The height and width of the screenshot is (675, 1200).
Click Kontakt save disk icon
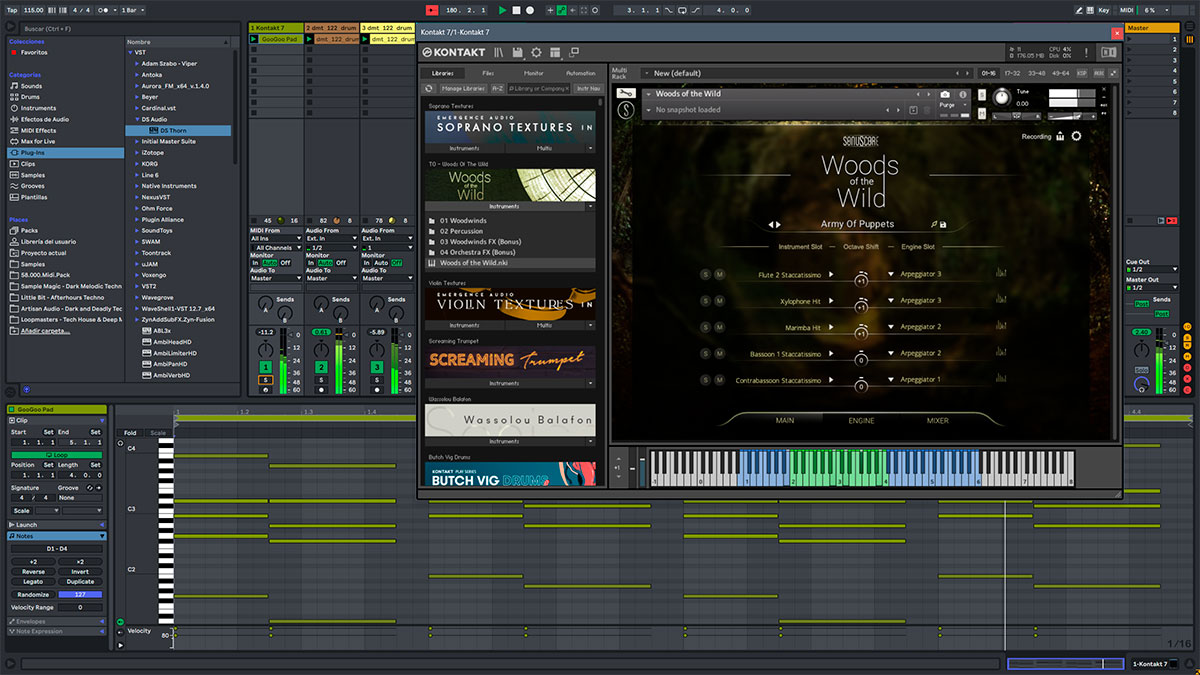click(x=517, y=52)
